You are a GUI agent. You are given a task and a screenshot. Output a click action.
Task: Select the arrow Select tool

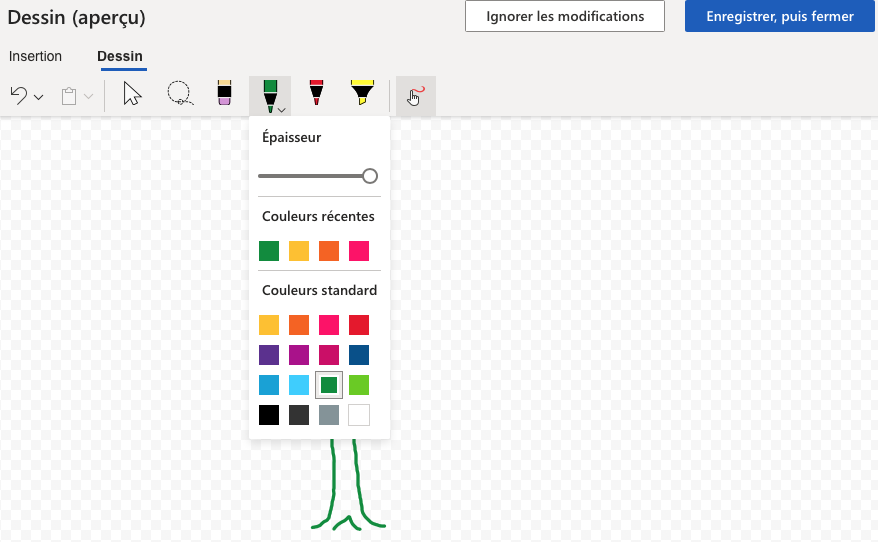(132, 94)
